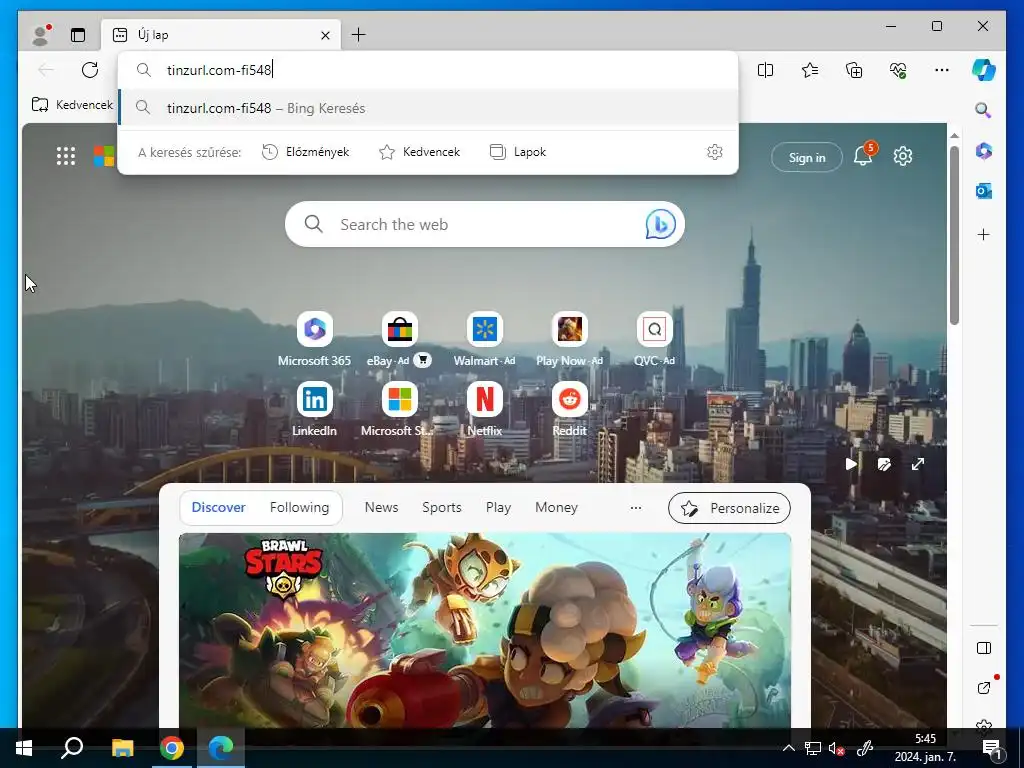This screenshot has height=768, width=1024.
Task: Open page settings gear
Action: coord(903,156)
